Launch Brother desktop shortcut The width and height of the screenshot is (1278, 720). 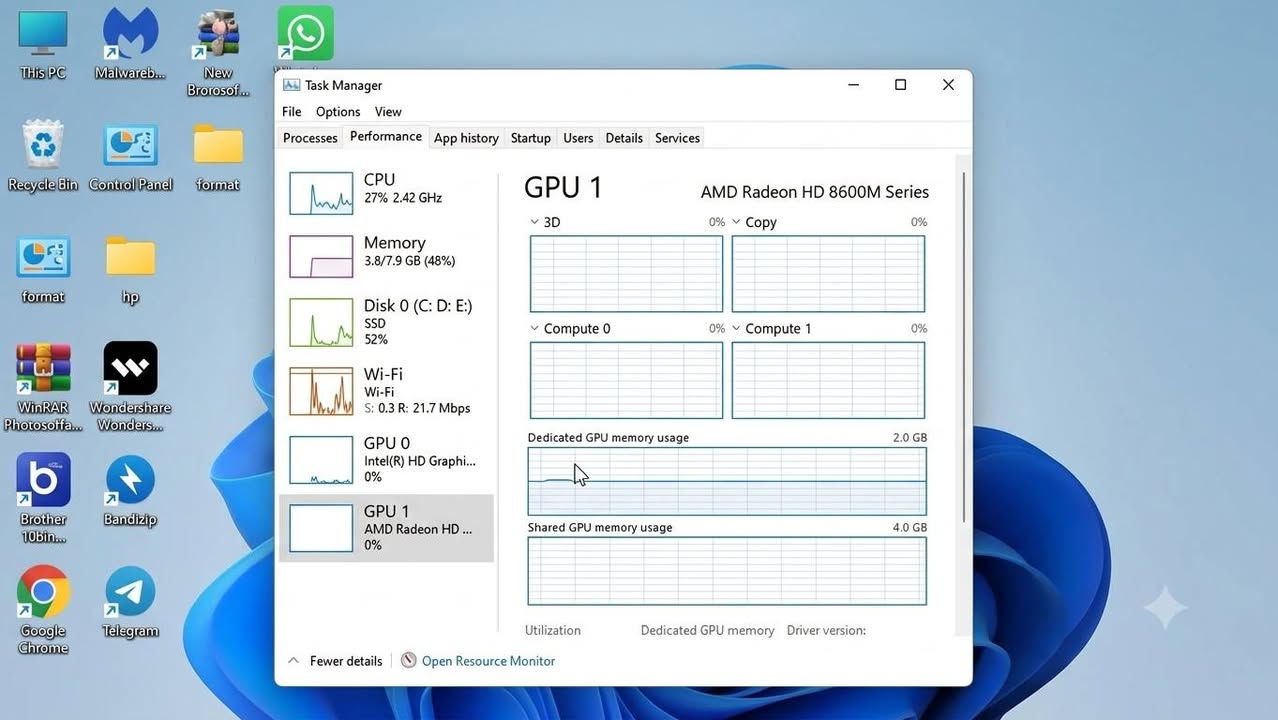pyautogui.click(x=43, y=498)
